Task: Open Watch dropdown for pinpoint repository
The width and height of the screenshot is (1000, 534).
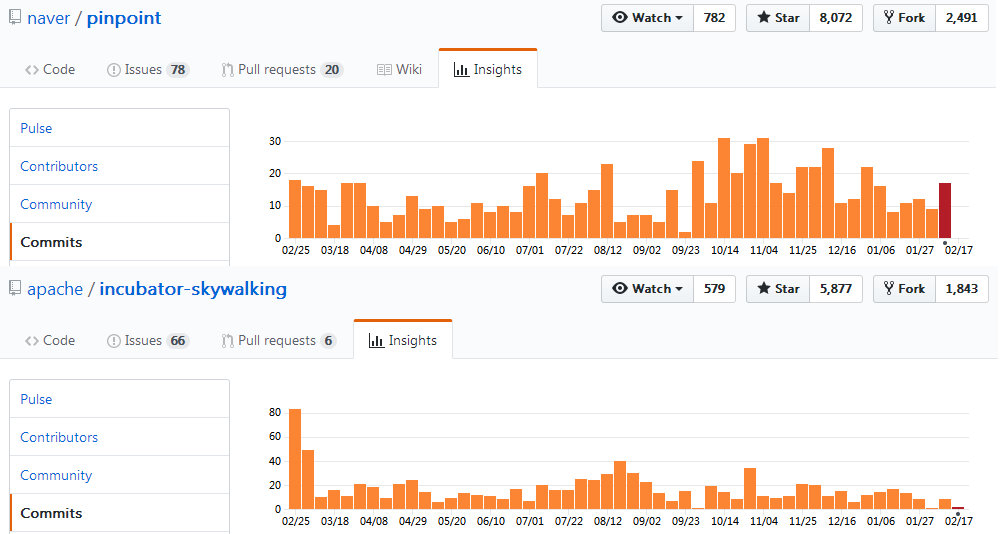Action: [x=648, y=18]
